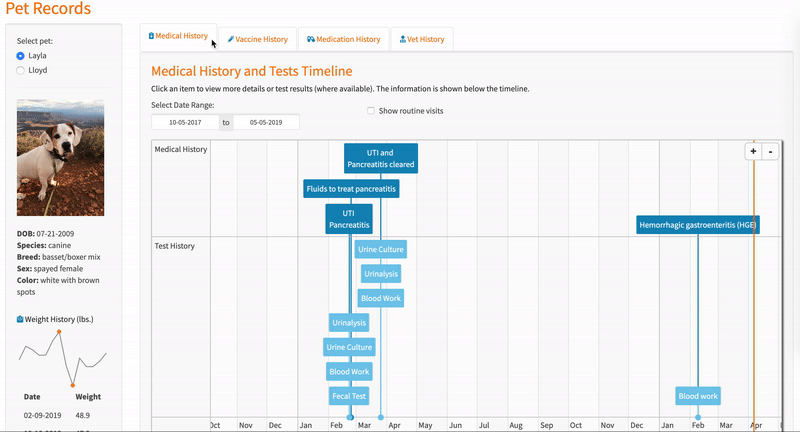This screenshot has height=432, width=800.
Task: Click the pills icon on Medication History
Action: click(x=311, y=40)
